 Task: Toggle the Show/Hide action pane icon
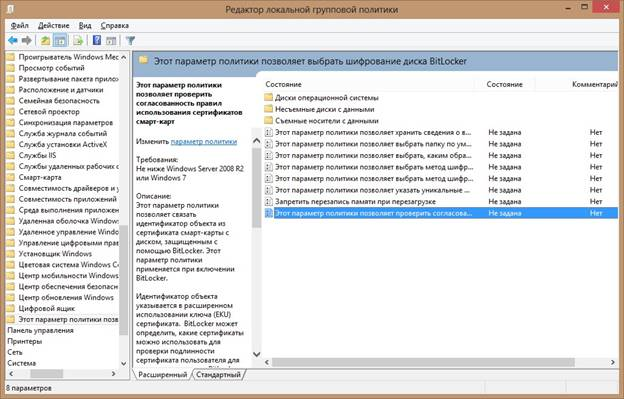111,40
